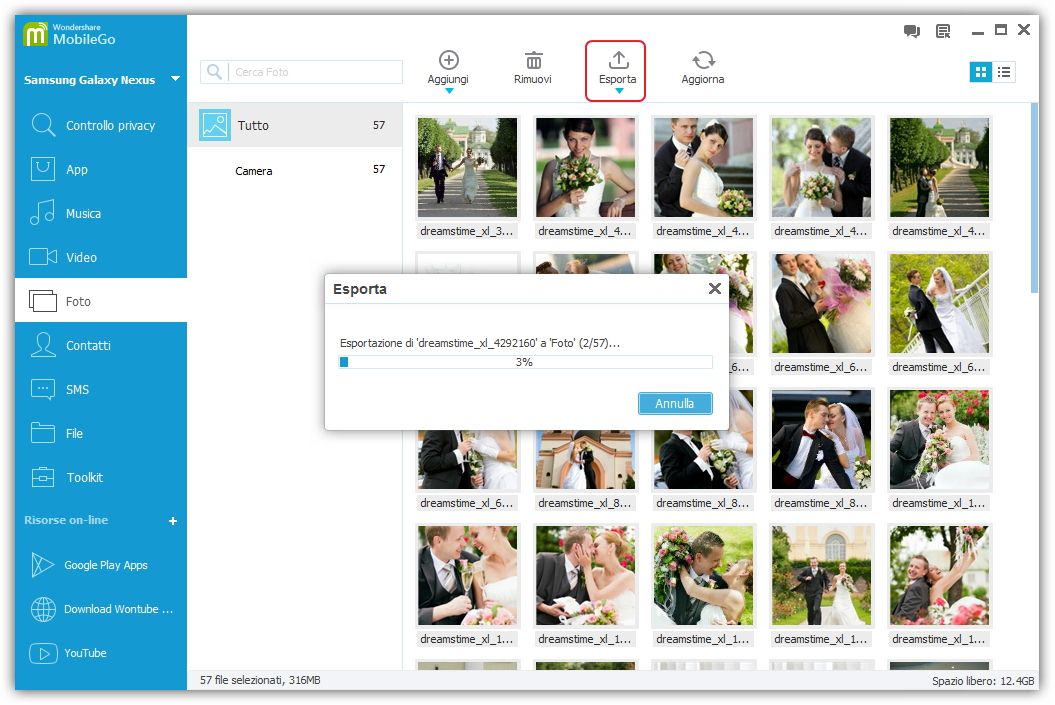Cancel export with the Annulla button

pos(675,403)
